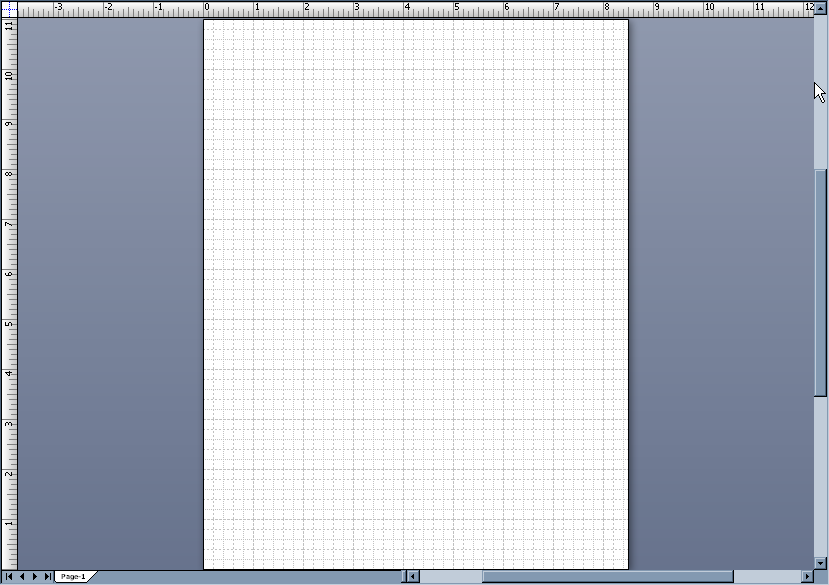This screenshot has height=585, width=829.
Task: Click the previous page tab arrow
Action: pyautogui.click(x=22, y=577)
